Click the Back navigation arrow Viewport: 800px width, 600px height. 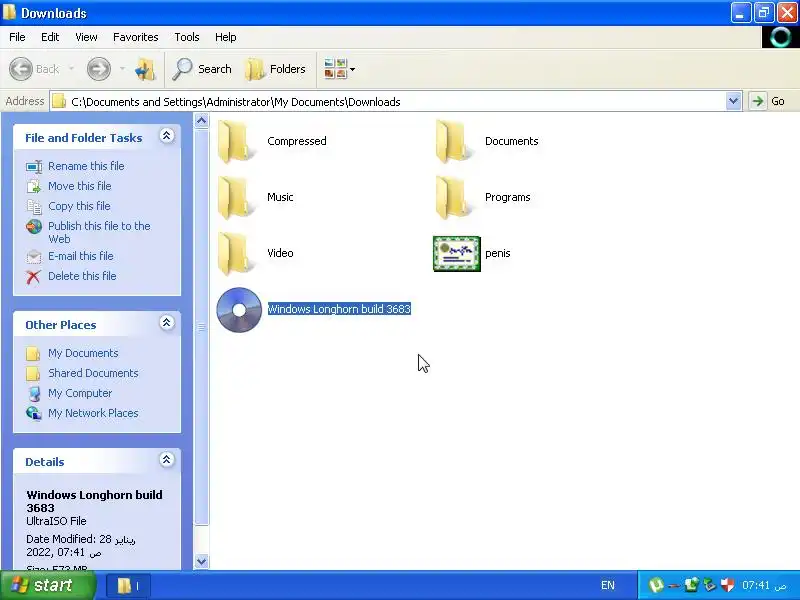click(x=21, y=69)
